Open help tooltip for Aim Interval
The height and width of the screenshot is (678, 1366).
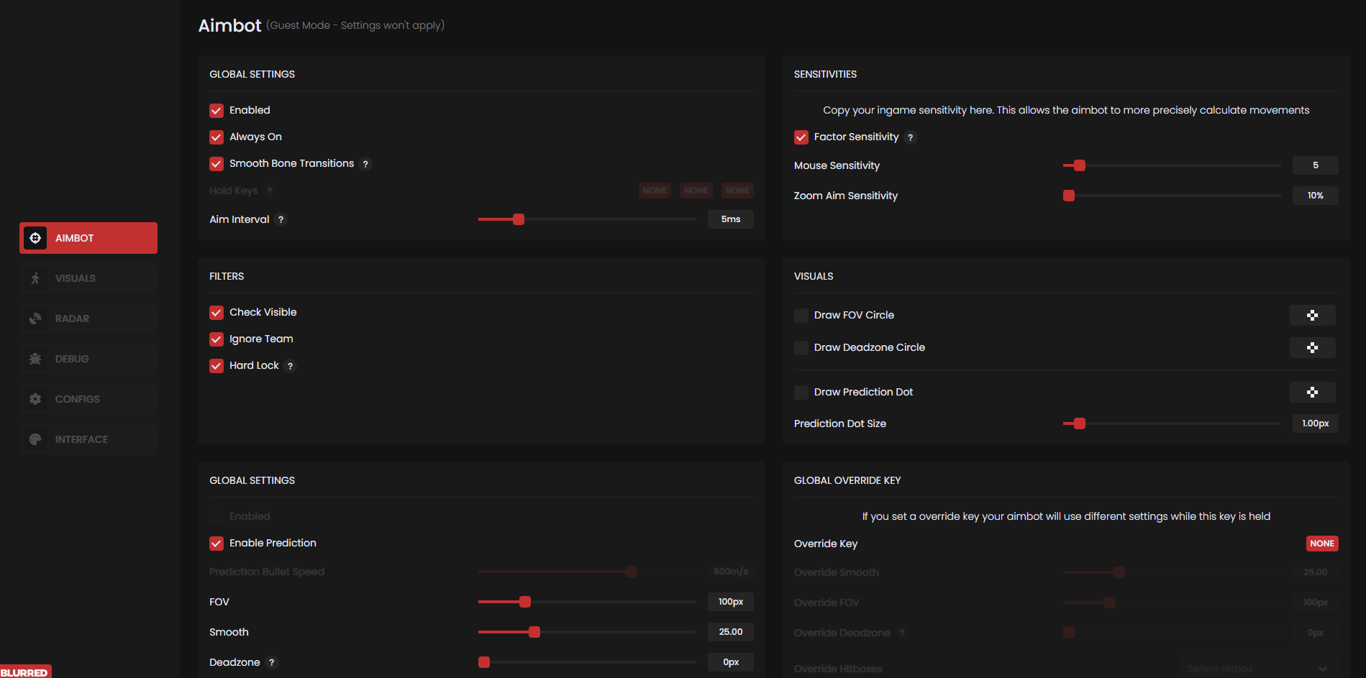click(x=281, y=220)
